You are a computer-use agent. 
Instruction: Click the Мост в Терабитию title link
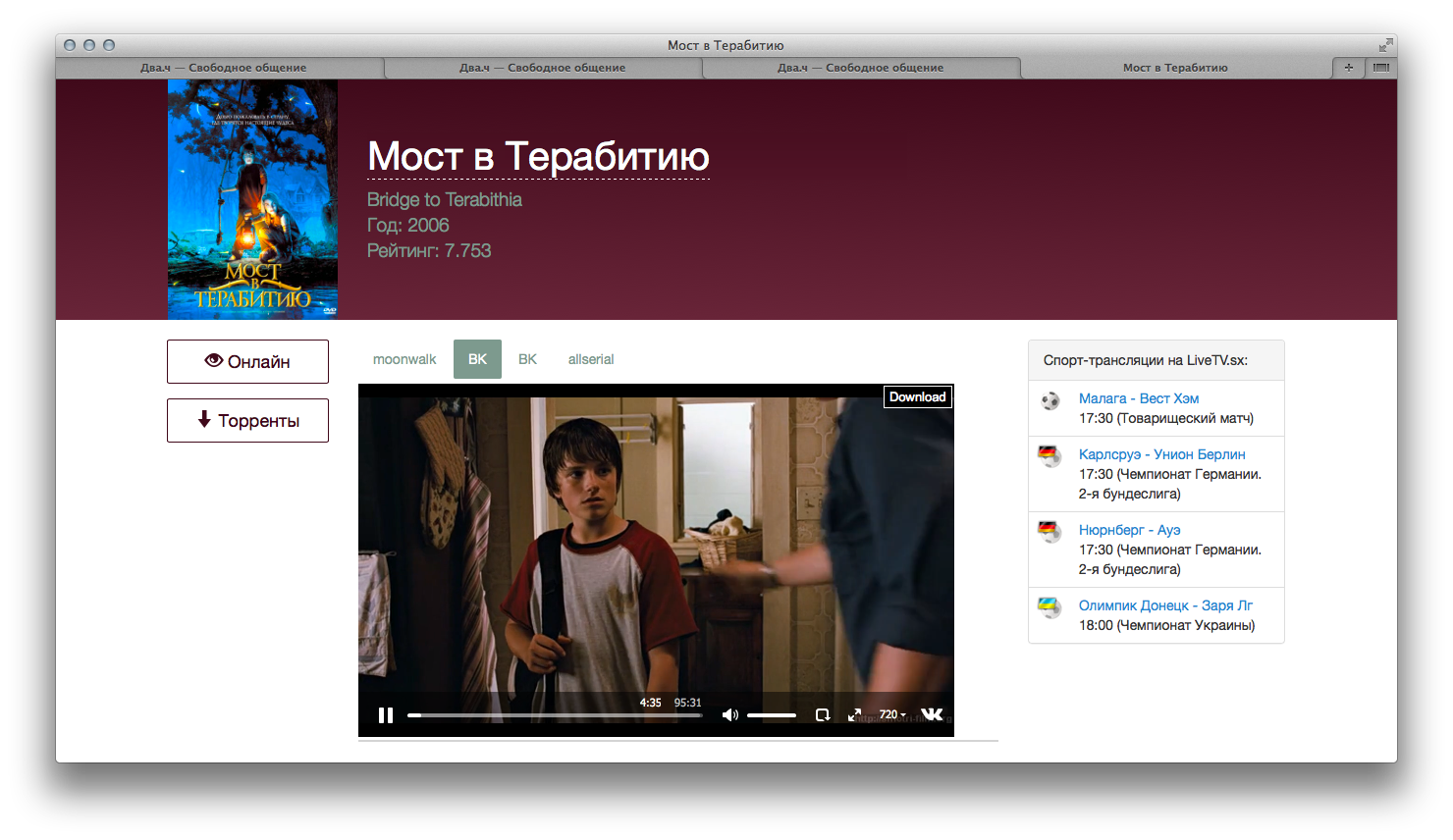538,157
